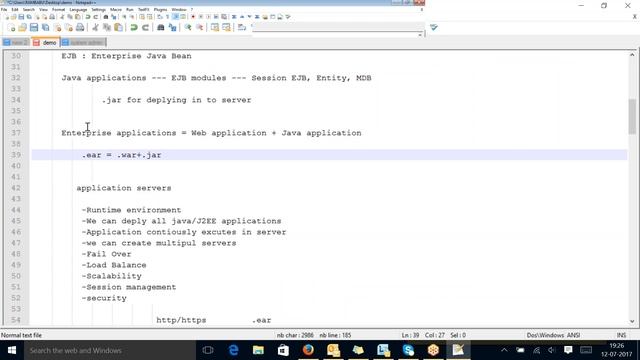Click the Redo arrow in large toolbar
This screenshot has width=640, height=360.
pos(145,28)
